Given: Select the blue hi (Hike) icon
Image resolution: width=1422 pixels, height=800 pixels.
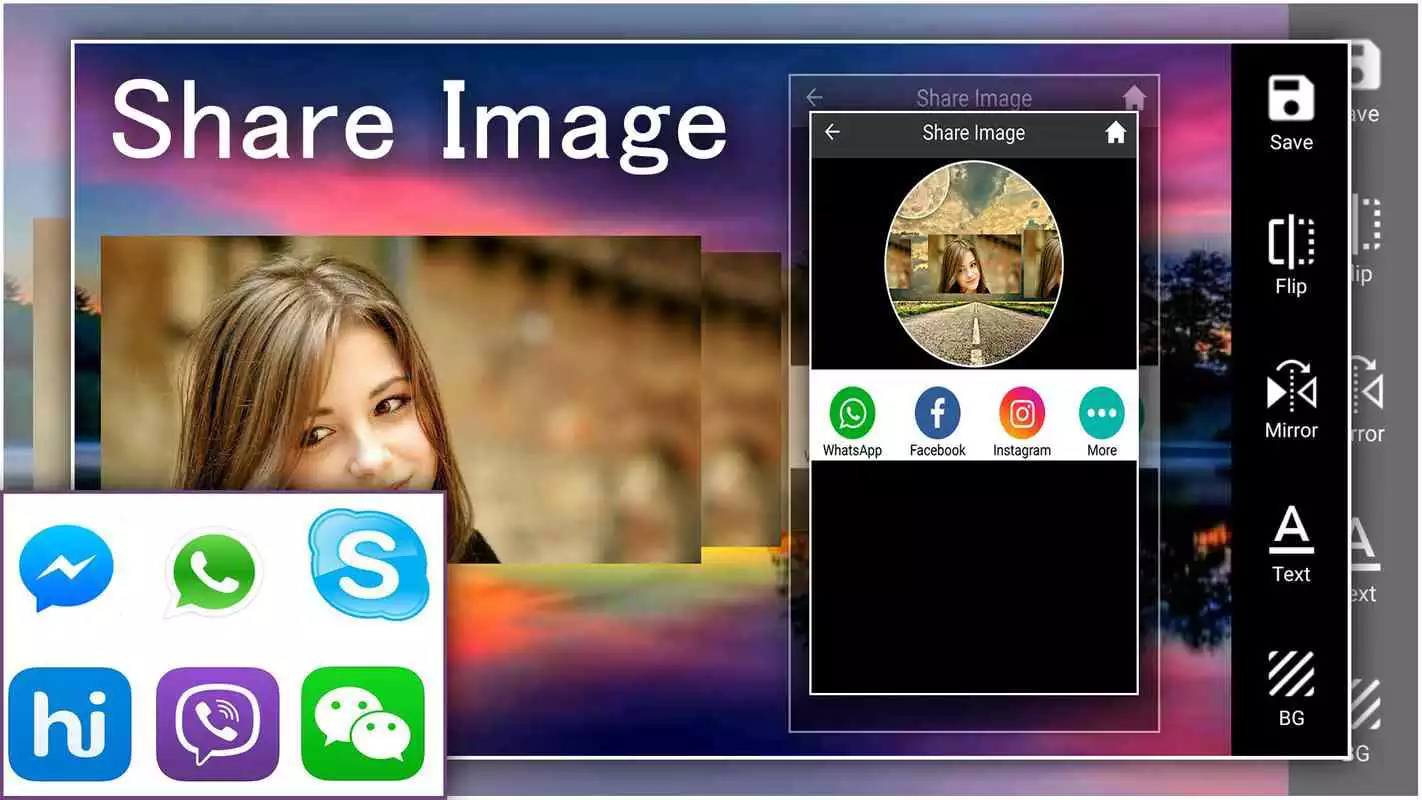Looking at the screenshot, I should (69, 724).
